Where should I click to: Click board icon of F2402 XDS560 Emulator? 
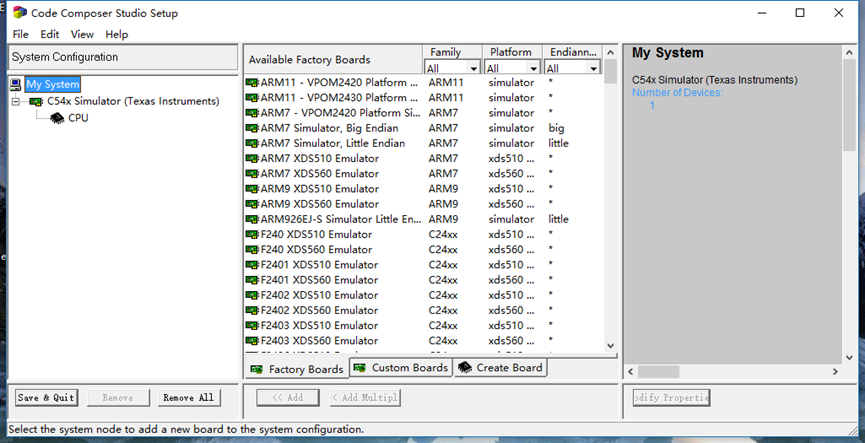(252, 310)
